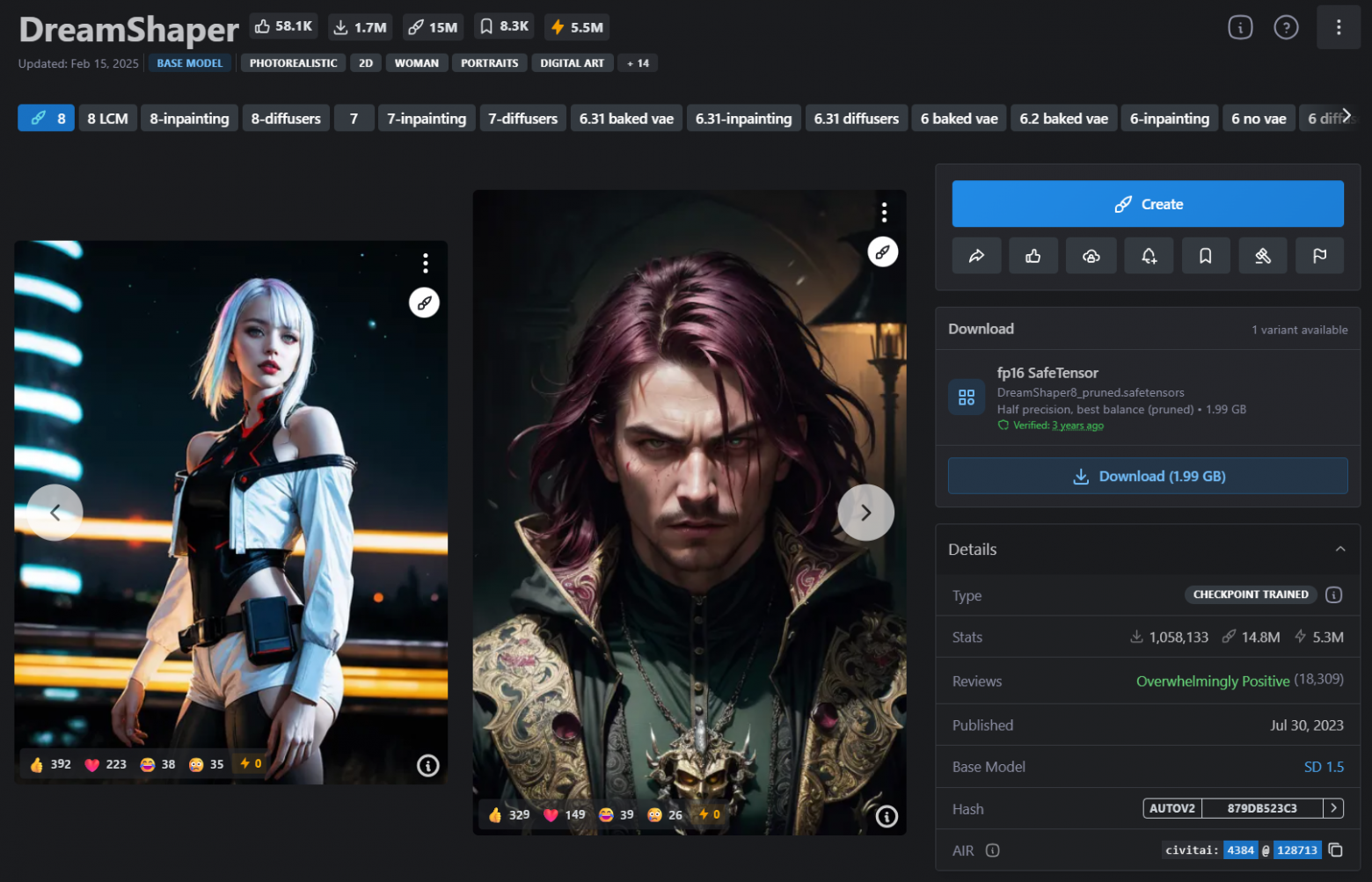The image size is (1372, 882).
Task: Open three-dot menu on white-haired girl image
Action: click(x=426, y=263)
